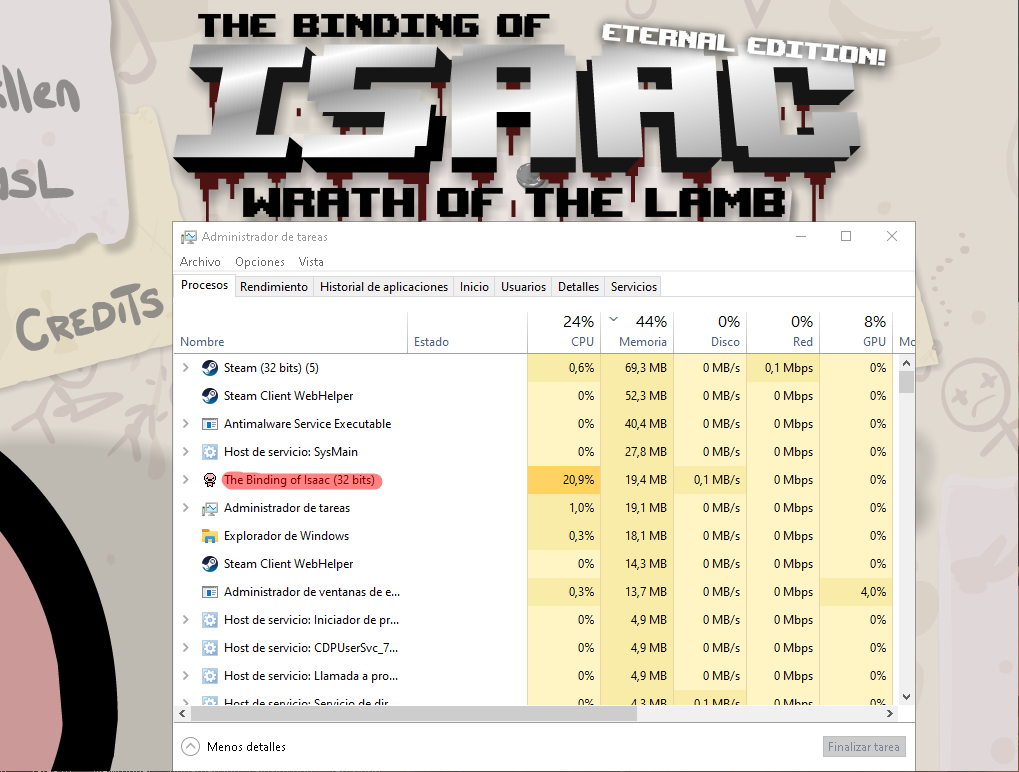Click the Antimalware Service Executable icon
This screenshot has width=1019, height=772.
[x=209, y=424]
